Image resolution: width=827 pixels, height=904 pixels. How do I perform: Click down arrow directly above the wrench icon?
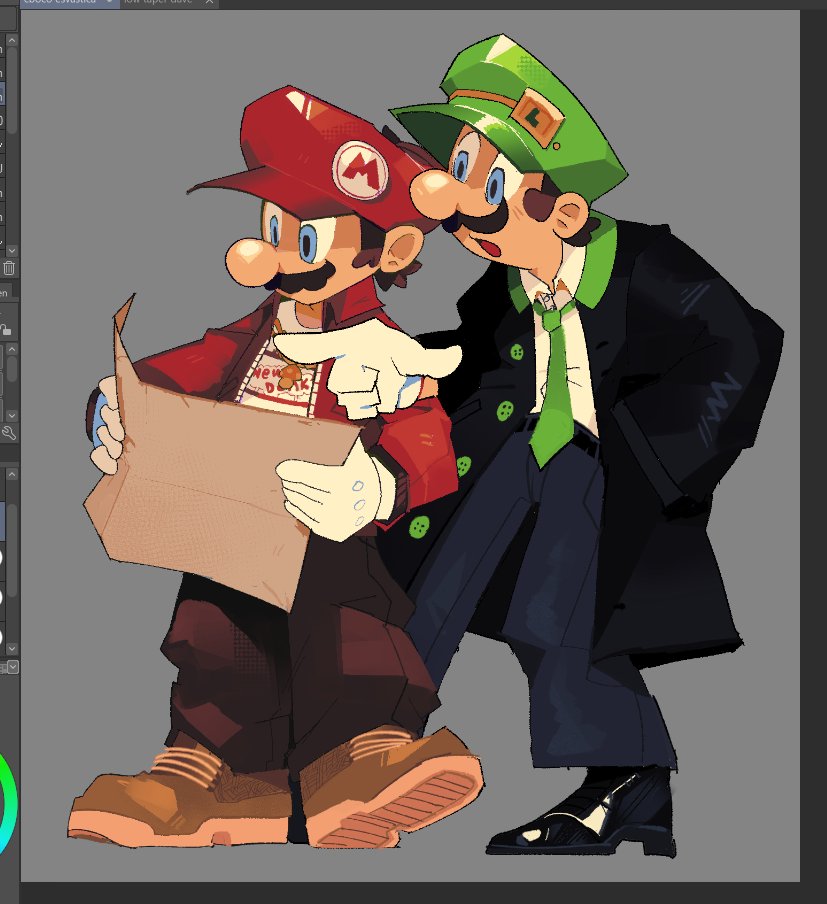12,415
